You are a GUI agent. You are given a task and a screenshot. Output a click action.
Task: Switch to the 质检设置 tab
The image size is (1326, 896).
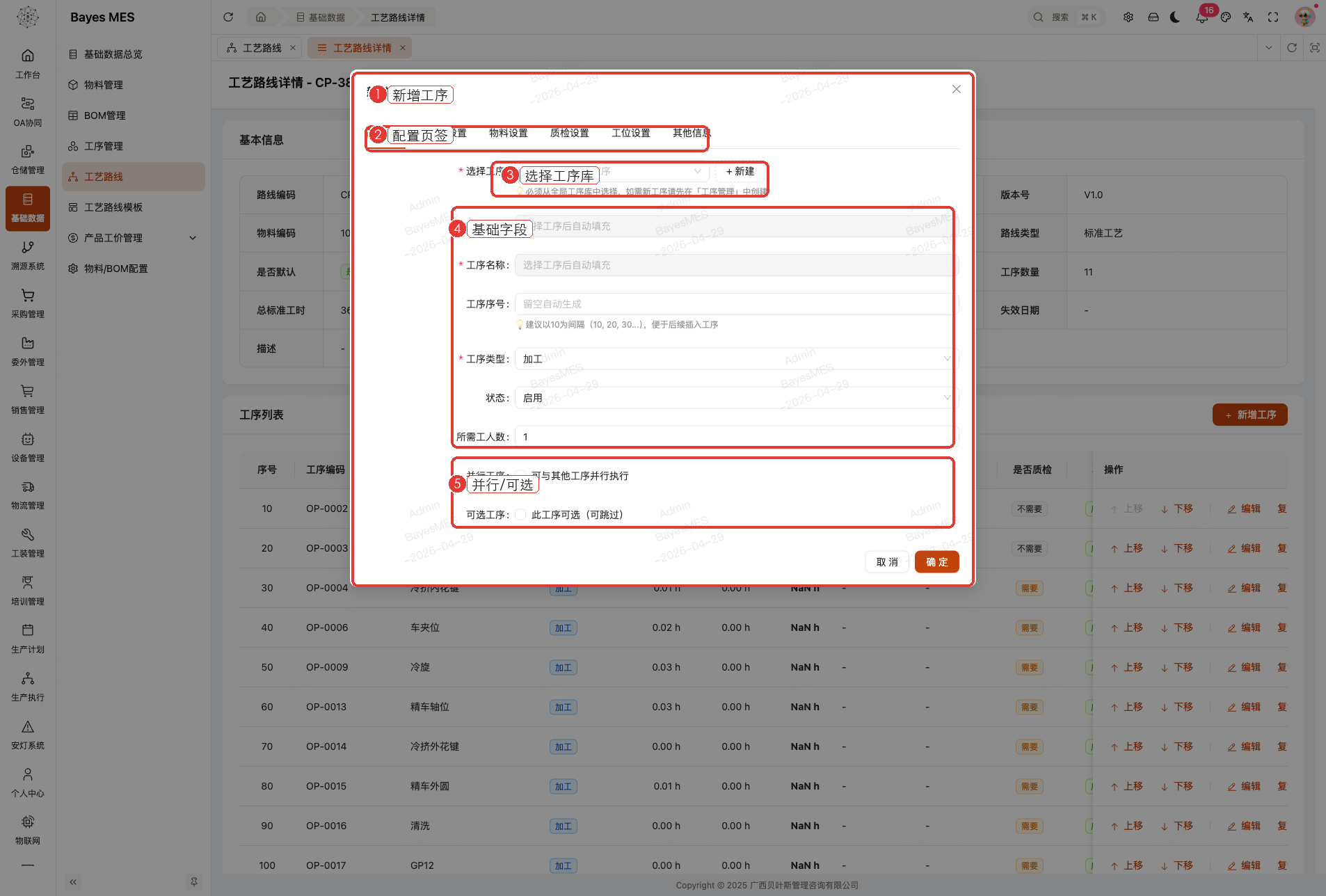570,133
